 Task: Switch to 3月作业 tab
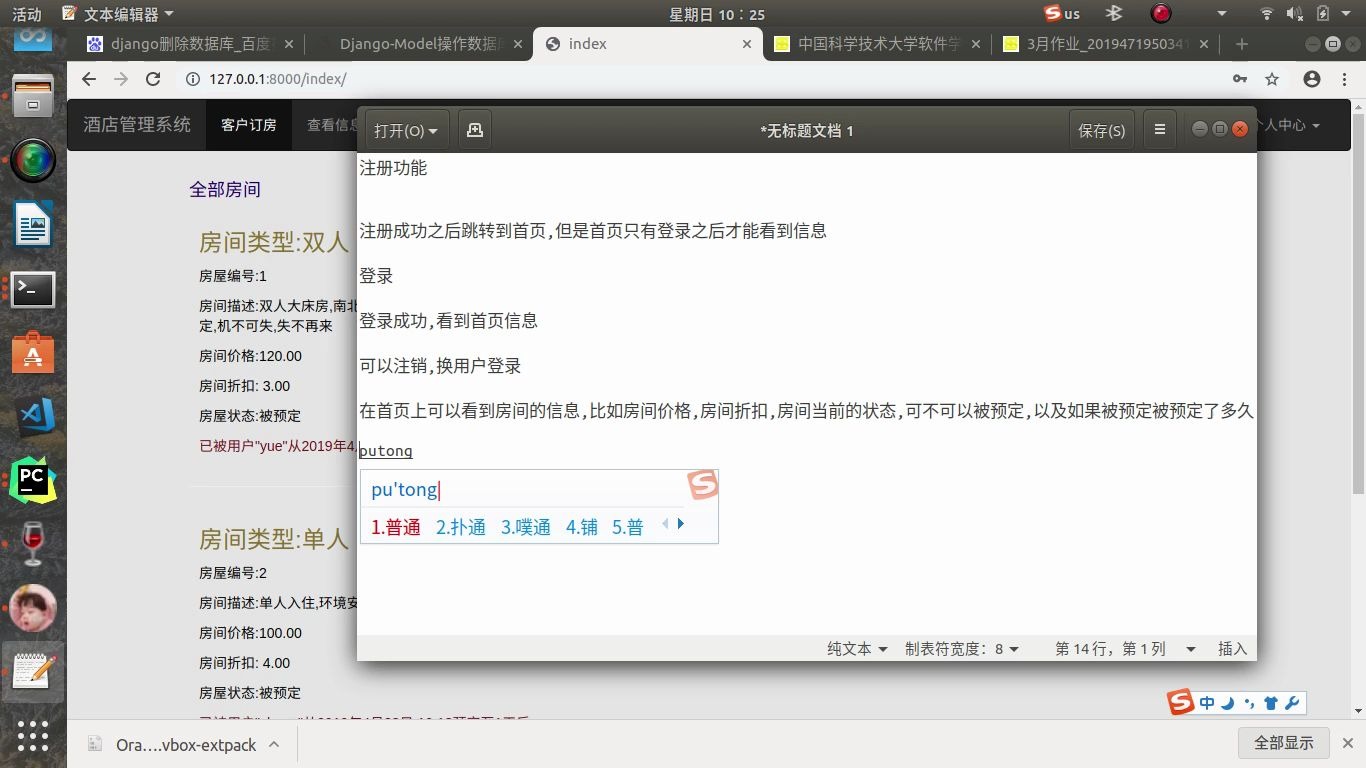[1105, 44]
